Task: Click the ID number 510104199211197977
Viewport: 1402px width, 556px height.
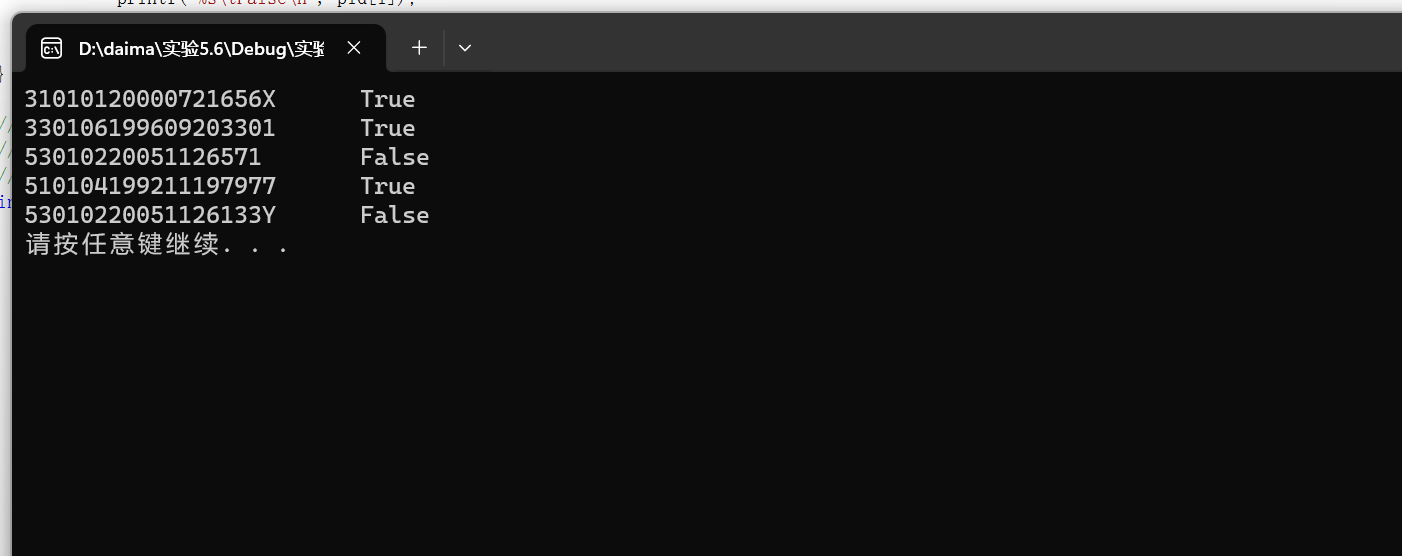Action: coord(150,186)
